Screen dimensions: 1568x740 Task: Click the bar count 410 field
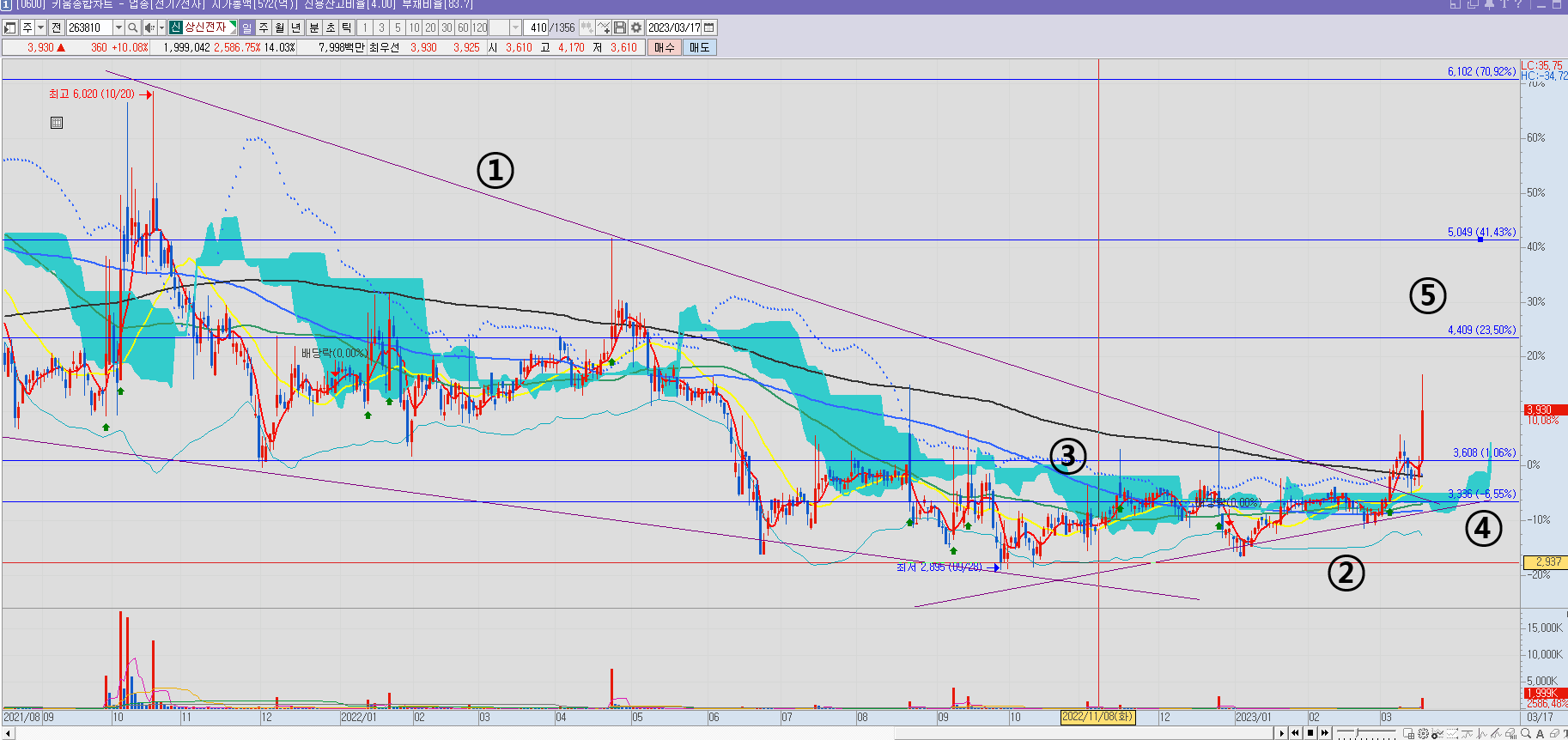pos(536,27)
